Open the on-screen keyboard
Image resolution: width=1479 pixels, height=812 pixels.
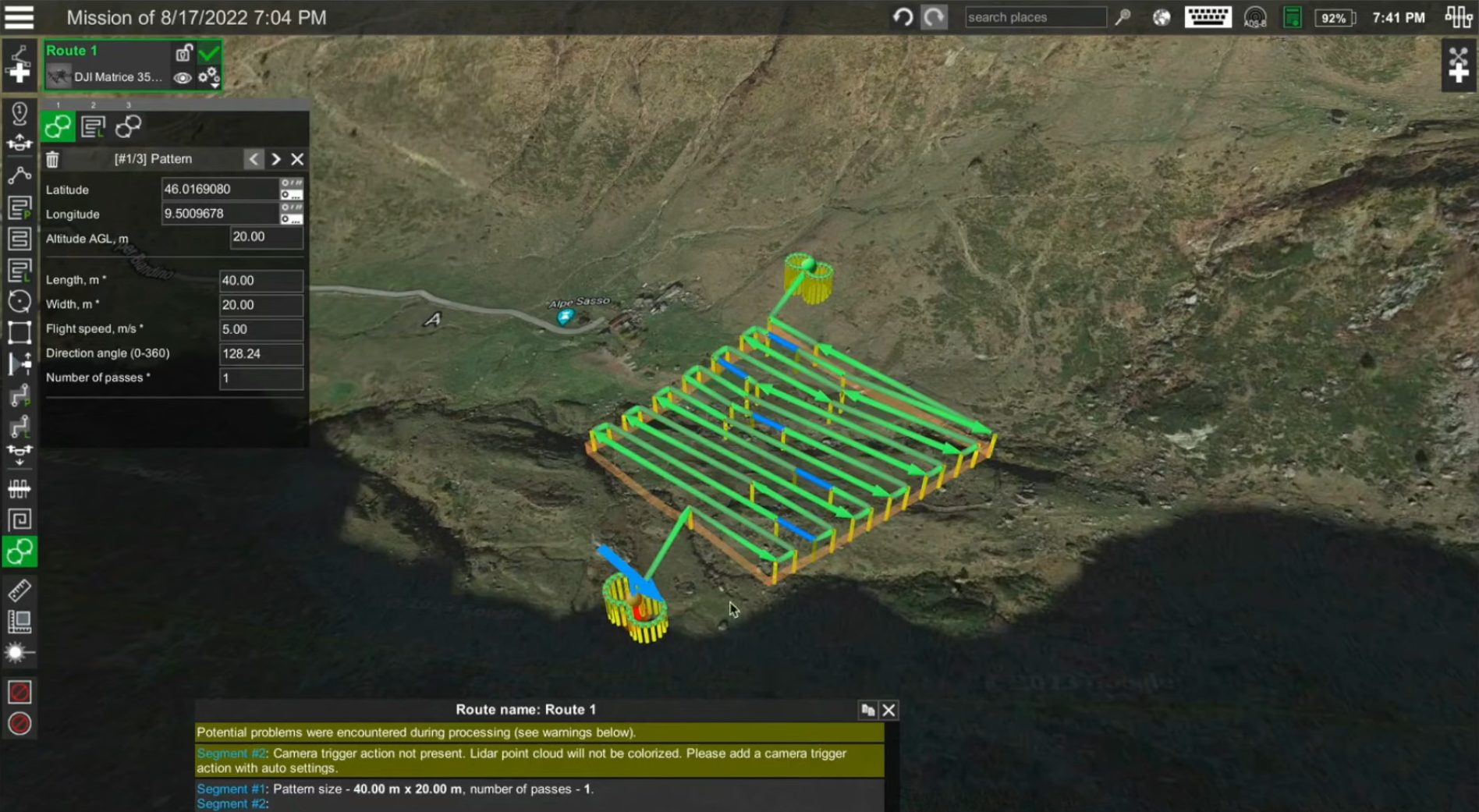point(1208,16)
